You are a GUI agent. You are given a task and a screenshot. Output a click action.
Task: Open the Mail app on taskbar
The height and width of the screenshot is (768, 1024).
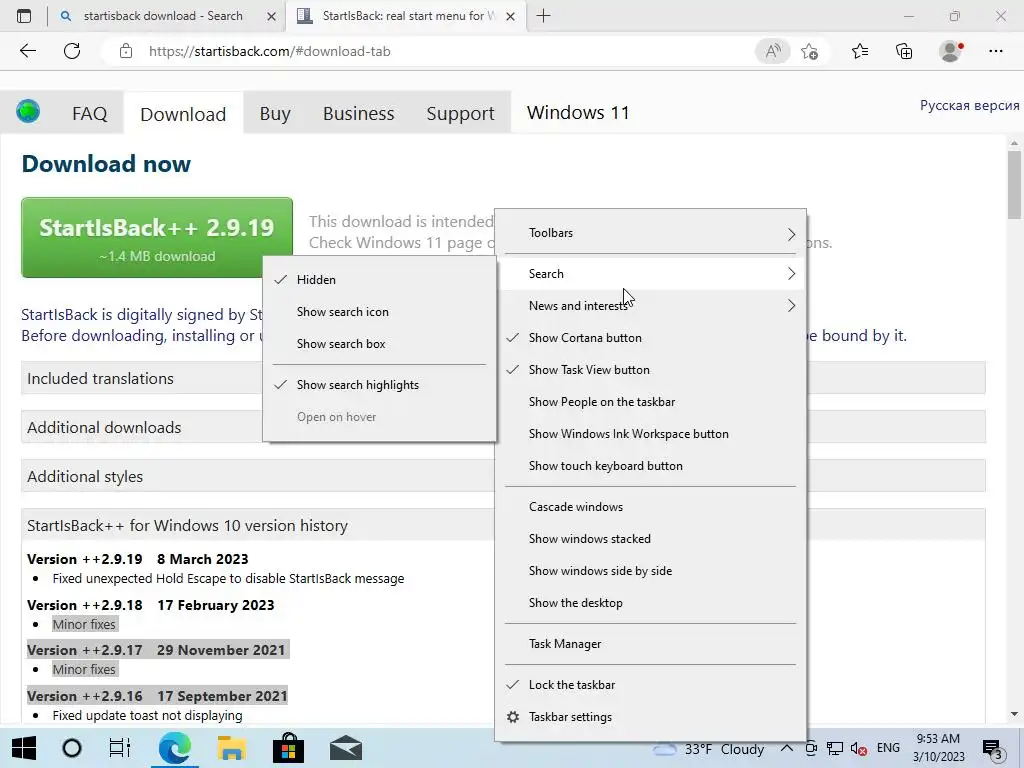point(345,748)
